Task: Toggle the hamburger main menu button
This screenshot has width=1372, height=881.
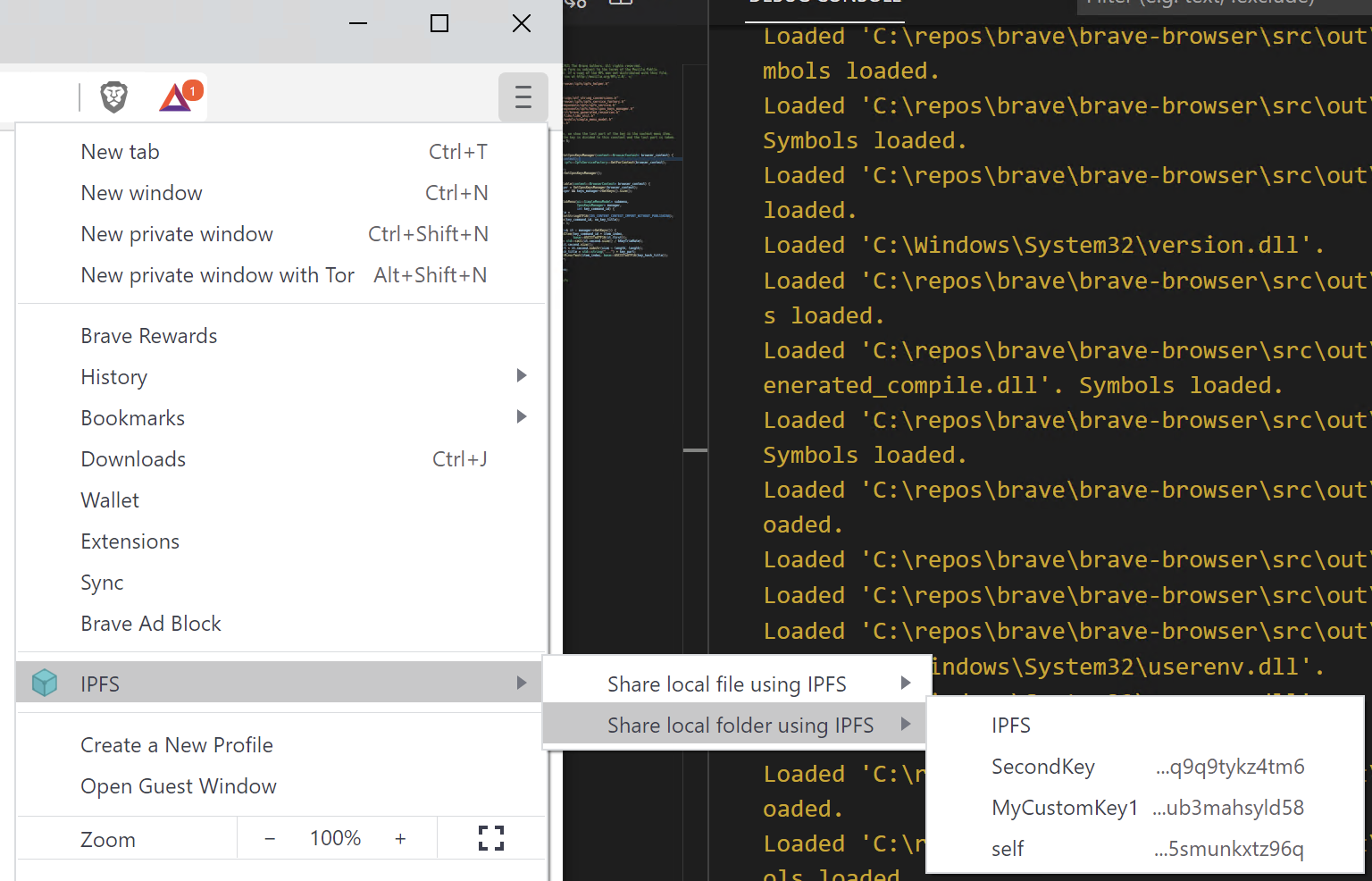Action: (523, 96)
